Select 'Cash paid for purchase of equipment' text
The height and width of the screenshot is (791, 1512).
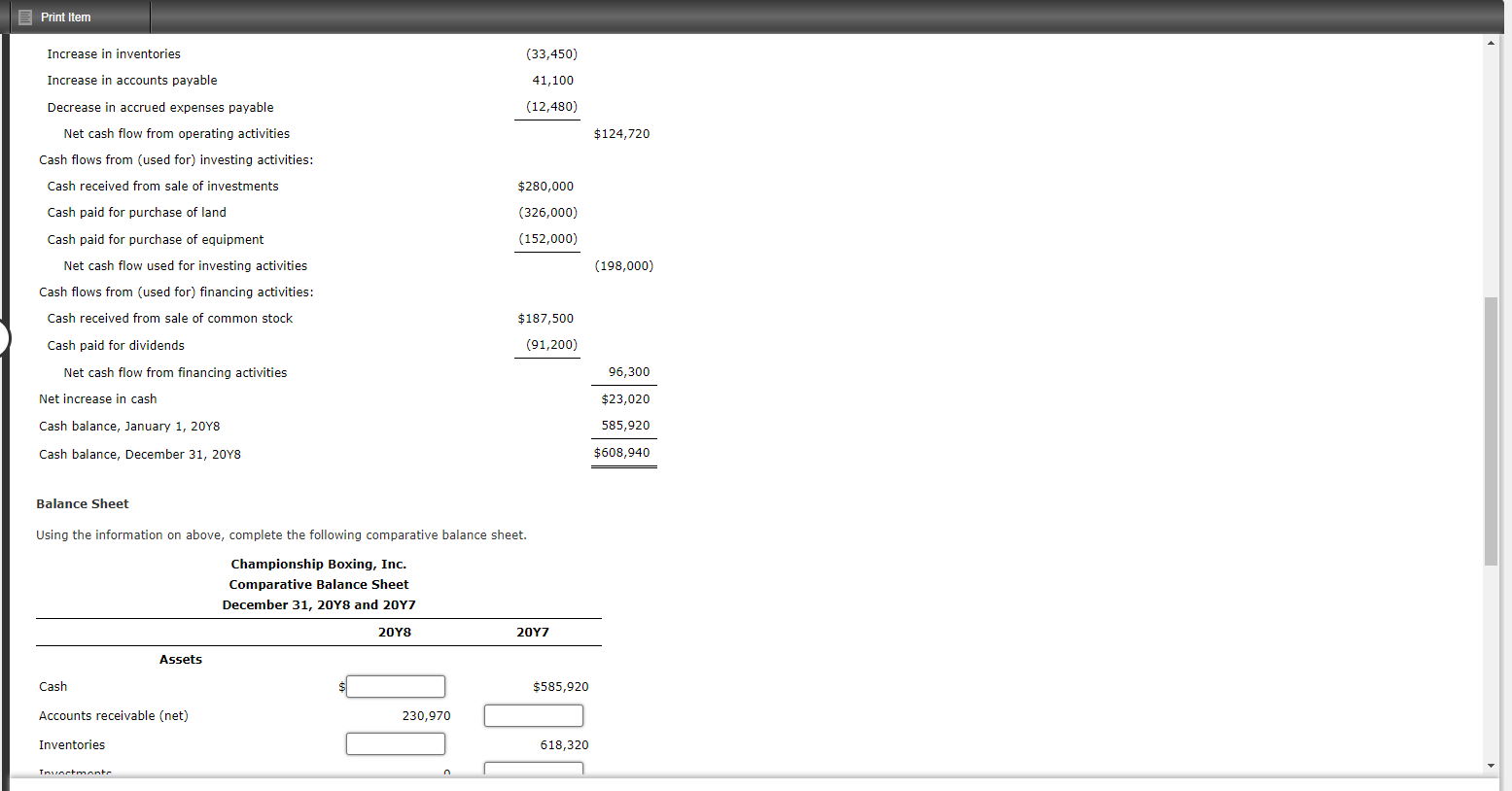coord(156,240)
